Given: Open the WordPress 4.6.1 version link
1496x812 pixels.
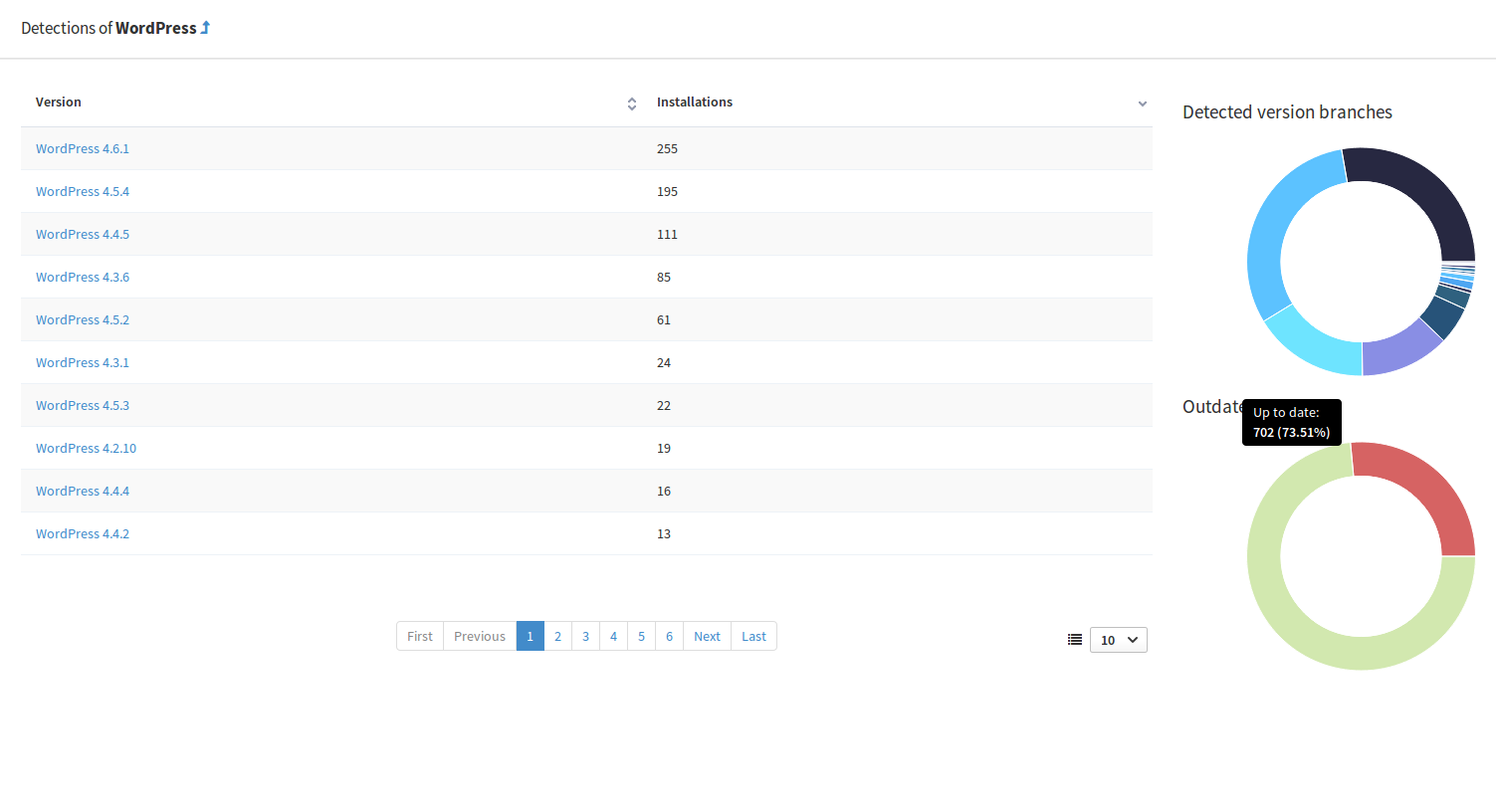Looking at the screenshot, I should pyautogui.click(x=83, y=149).
